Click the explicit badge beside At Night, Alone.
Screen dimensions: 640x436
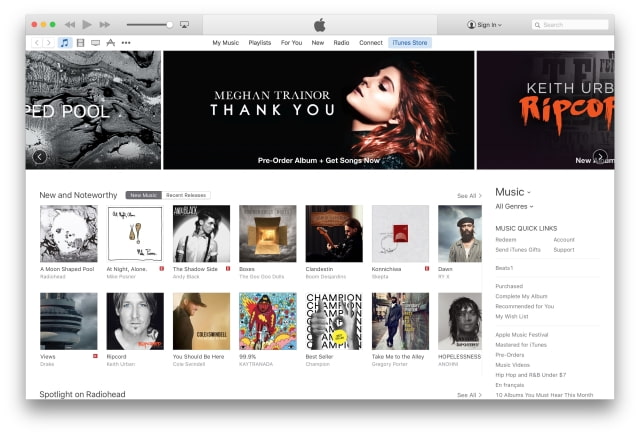pyautogui.click(x=162, y=269)
